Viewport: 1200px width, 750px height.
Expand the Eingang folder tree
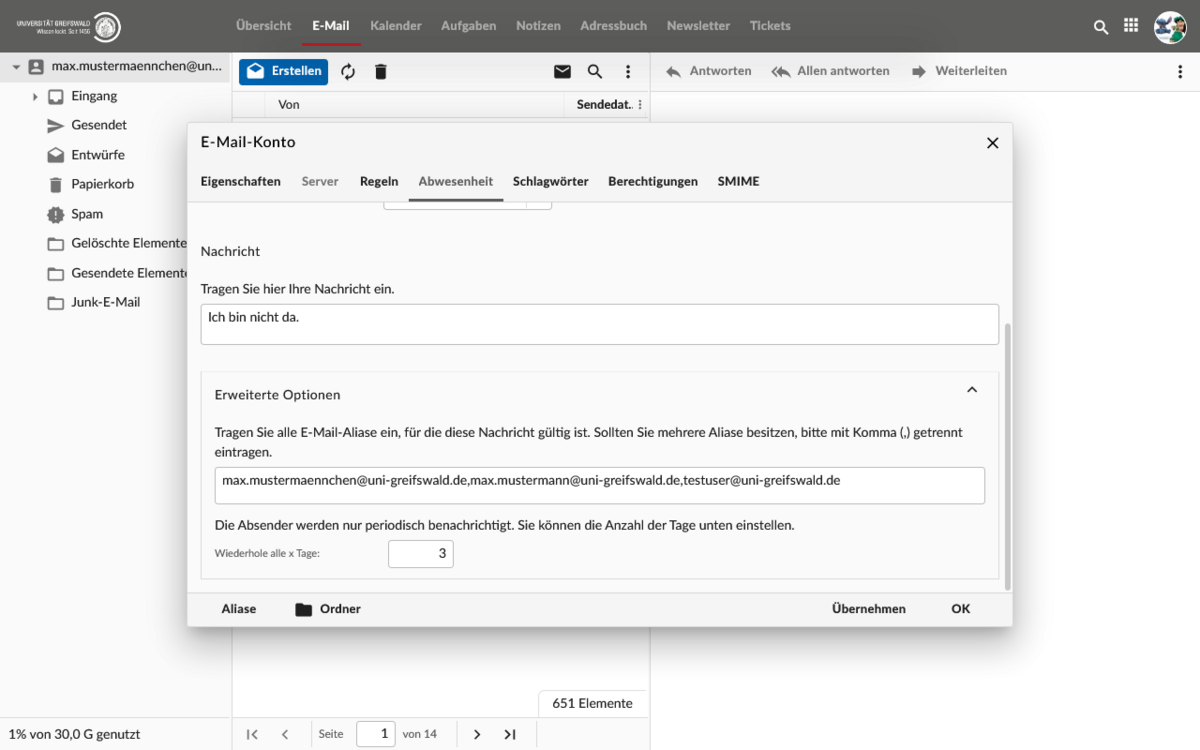[x=35, y=97]
